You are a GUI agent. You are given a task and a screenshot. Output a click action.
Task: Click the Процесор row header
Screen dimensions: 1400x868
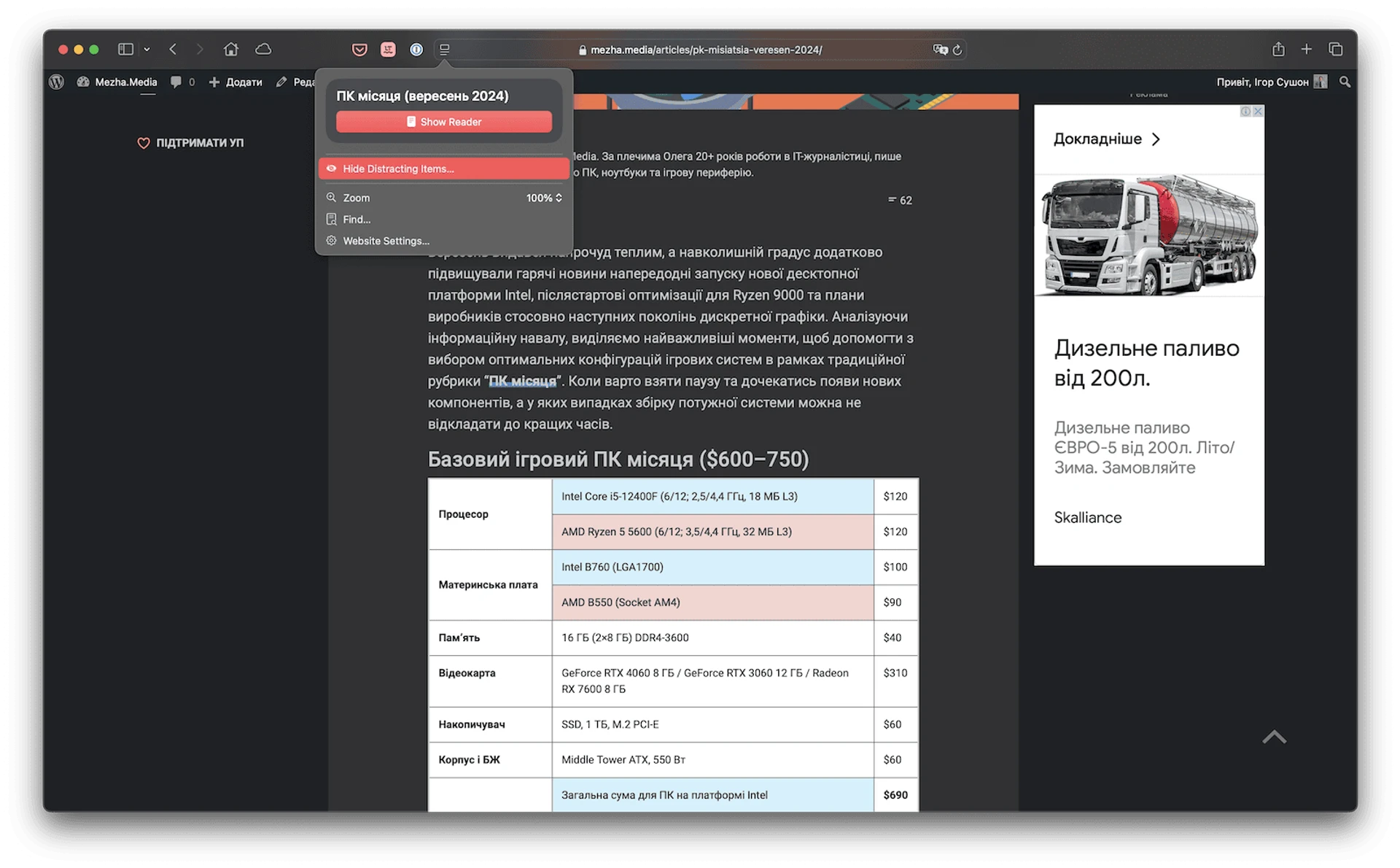(x=490, y=514)
